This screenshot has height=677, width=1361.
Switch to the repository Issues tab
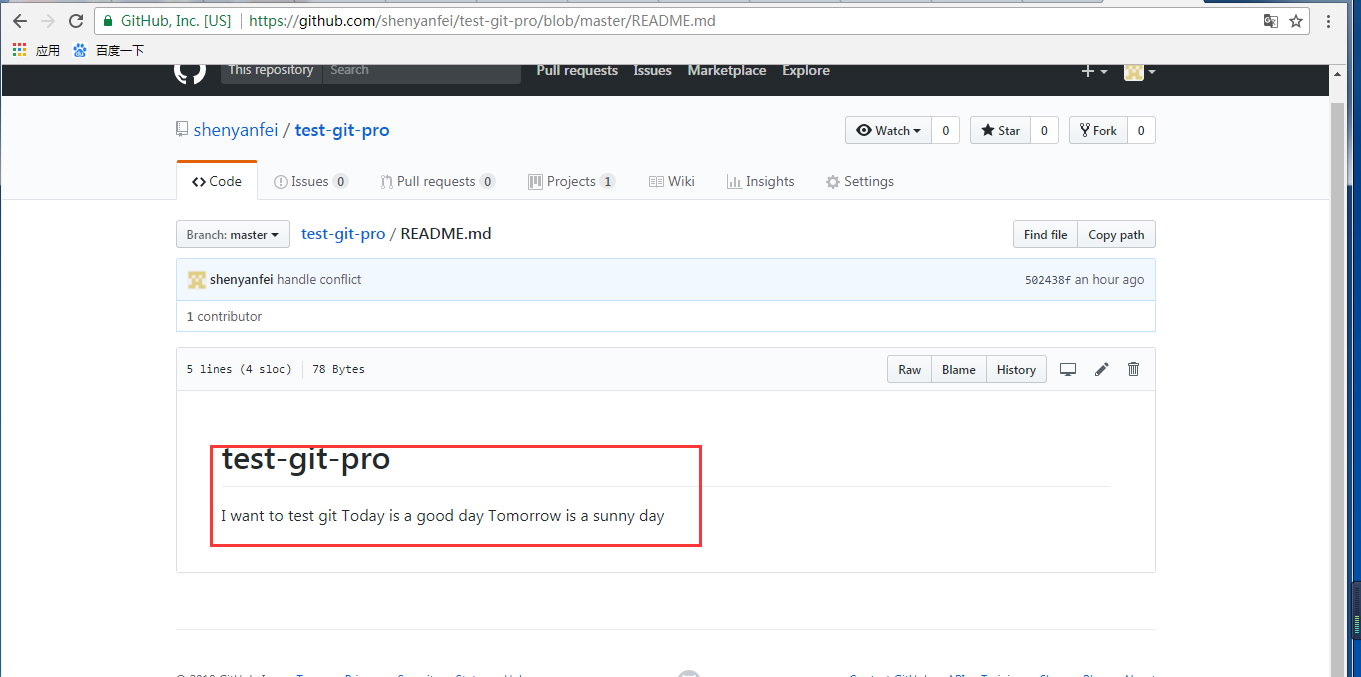point(311,181)
